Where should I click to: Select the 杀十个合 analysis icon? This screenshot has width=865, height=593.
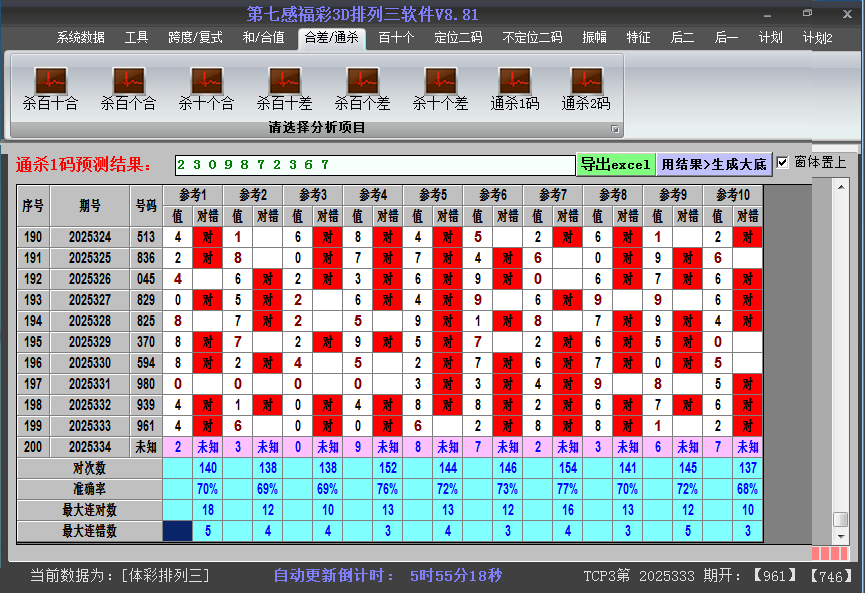pyautogui.click(x=206, y=82)
